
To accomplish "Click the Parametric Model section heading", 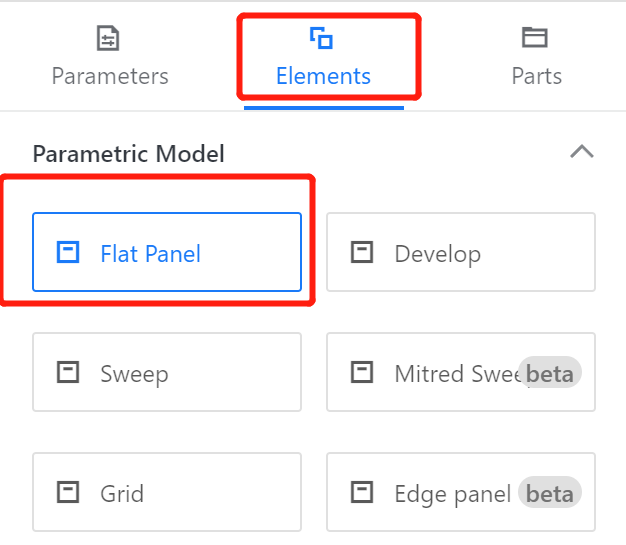I will 128,154.
